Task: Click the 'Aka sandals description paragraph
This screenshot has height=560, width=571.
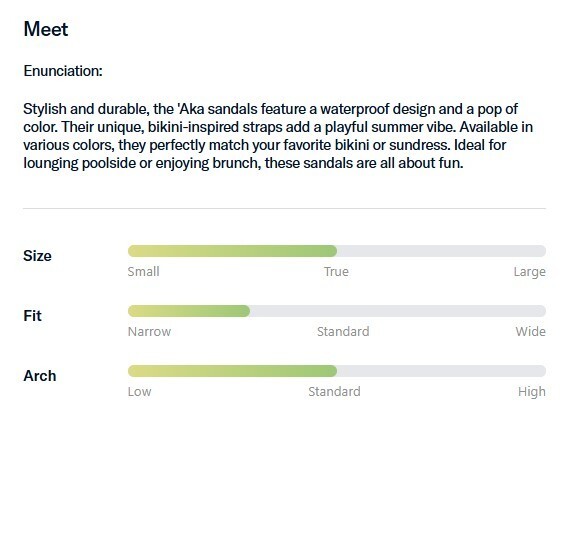Action: [x=278, y=136]
